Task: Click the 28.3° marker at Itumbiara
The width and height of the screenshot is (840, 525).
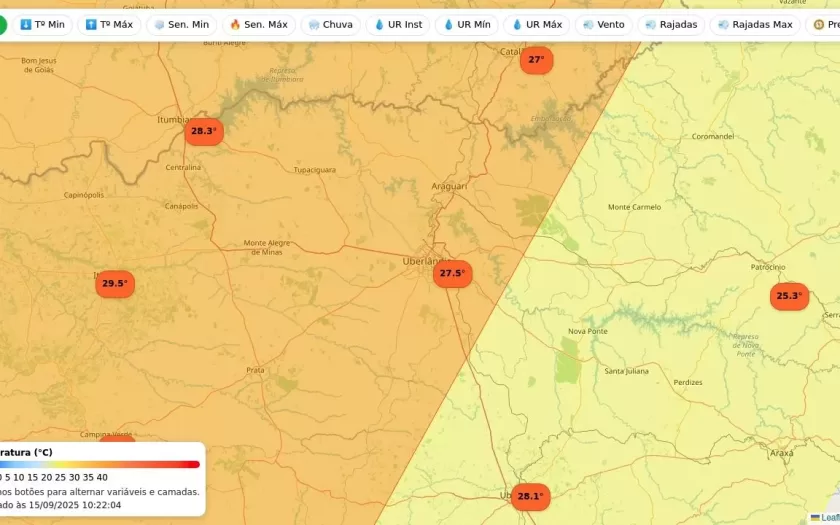Action: pos(203,131)
